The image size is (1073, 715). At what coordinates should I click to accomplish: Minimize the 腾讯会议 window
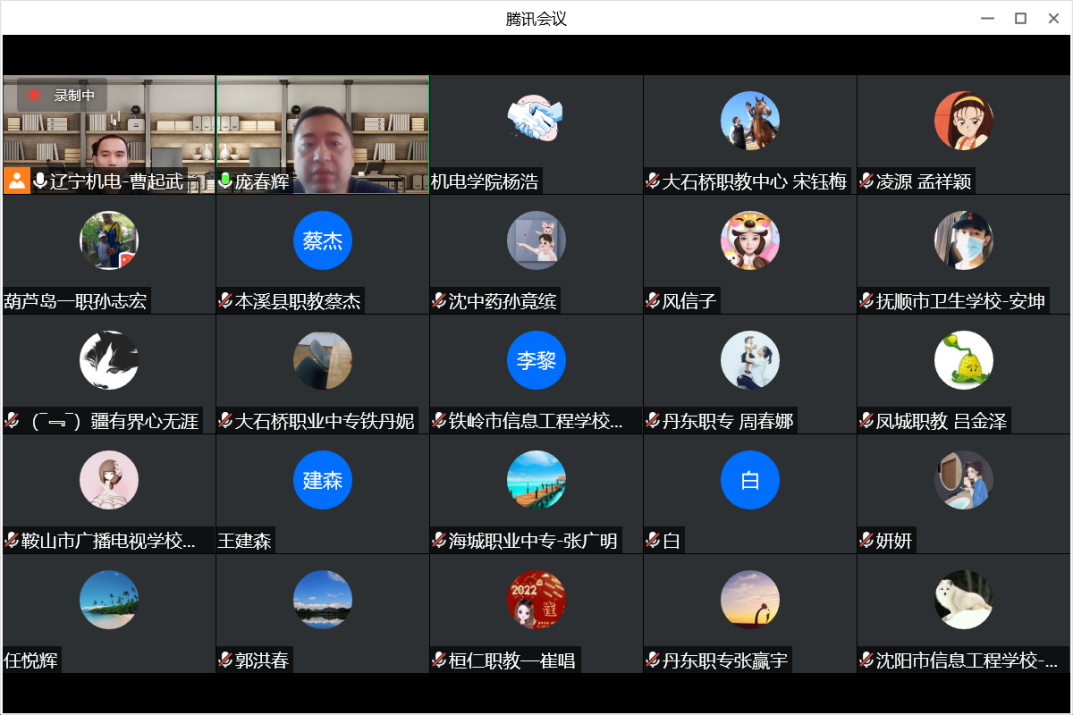987,18
